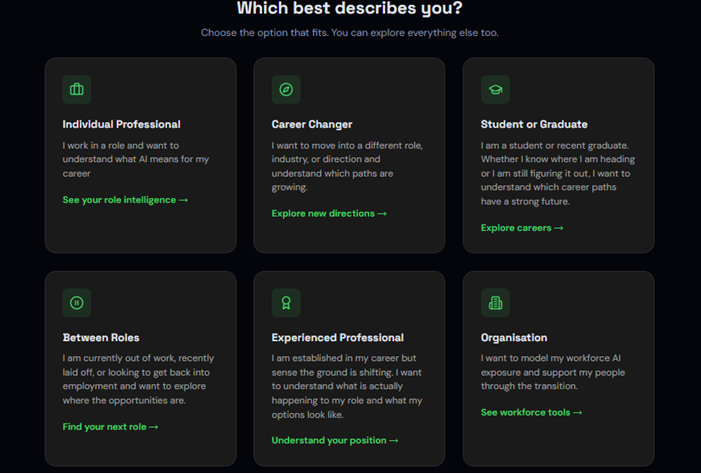701x474 pixels.
Task: Choose the Career Changer heading
Action: coord(312,124)
